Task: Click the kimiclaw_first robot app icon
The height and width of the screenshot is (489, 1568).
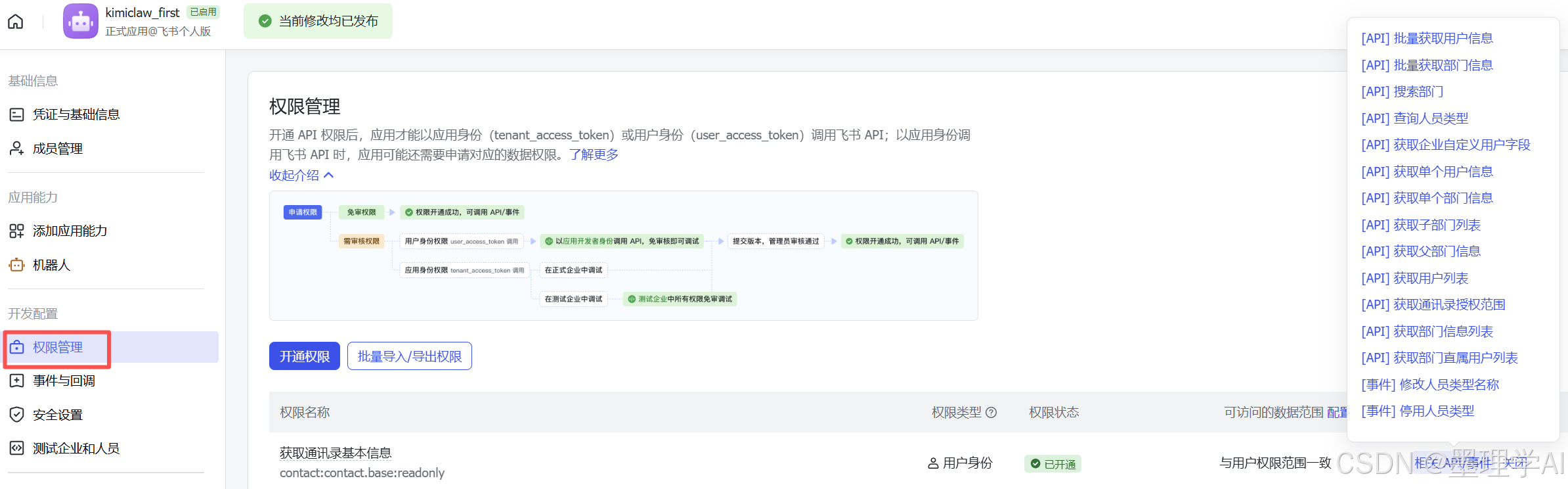Action: click(81, 22)
